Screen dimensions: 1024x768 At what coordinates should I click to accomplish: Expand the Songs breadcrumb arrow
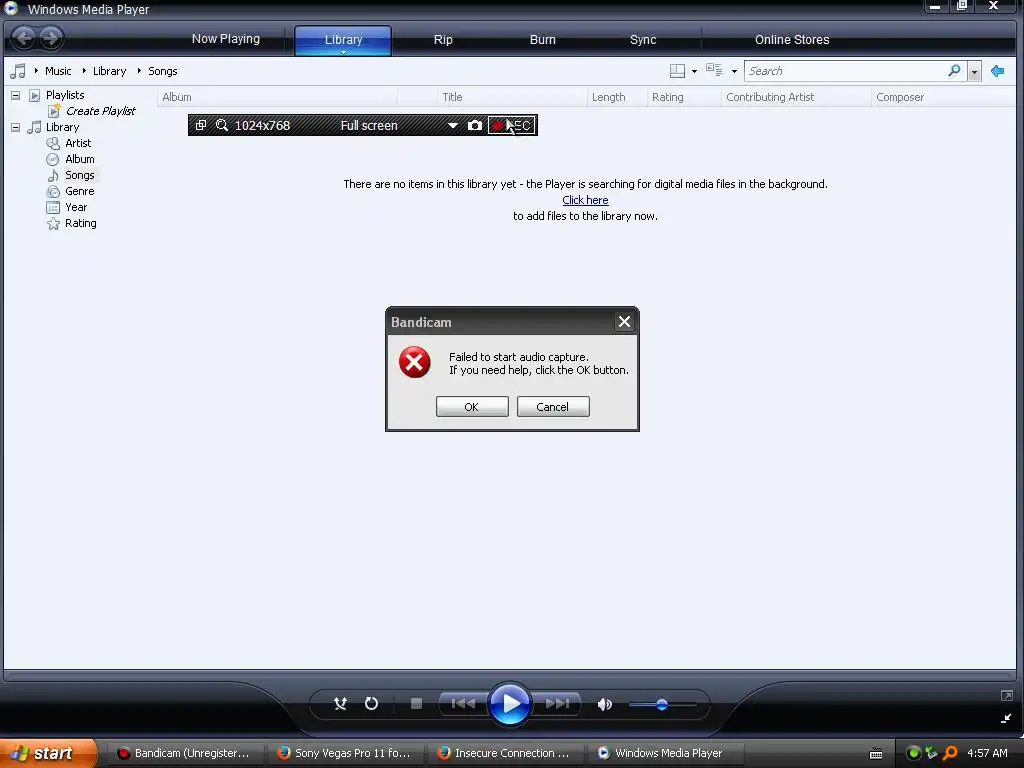(x=139, y=71)
